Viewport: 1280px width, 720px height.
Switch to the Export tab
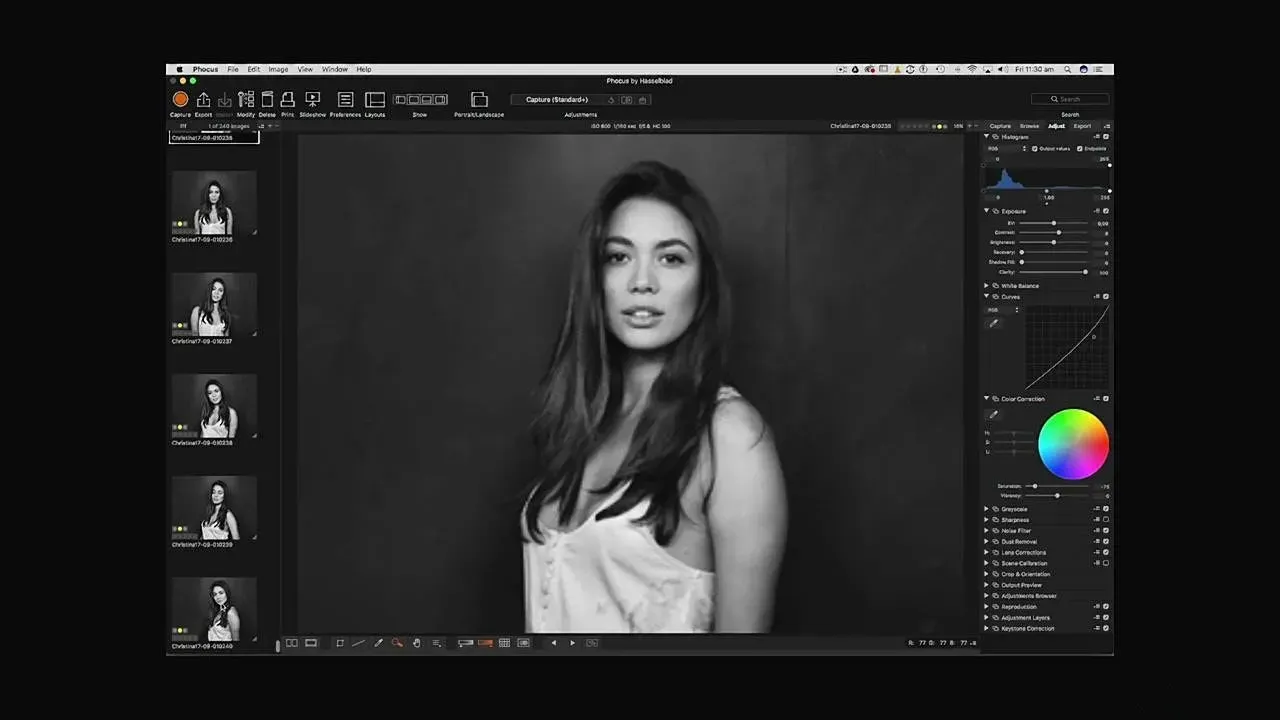pos(1082,126)
